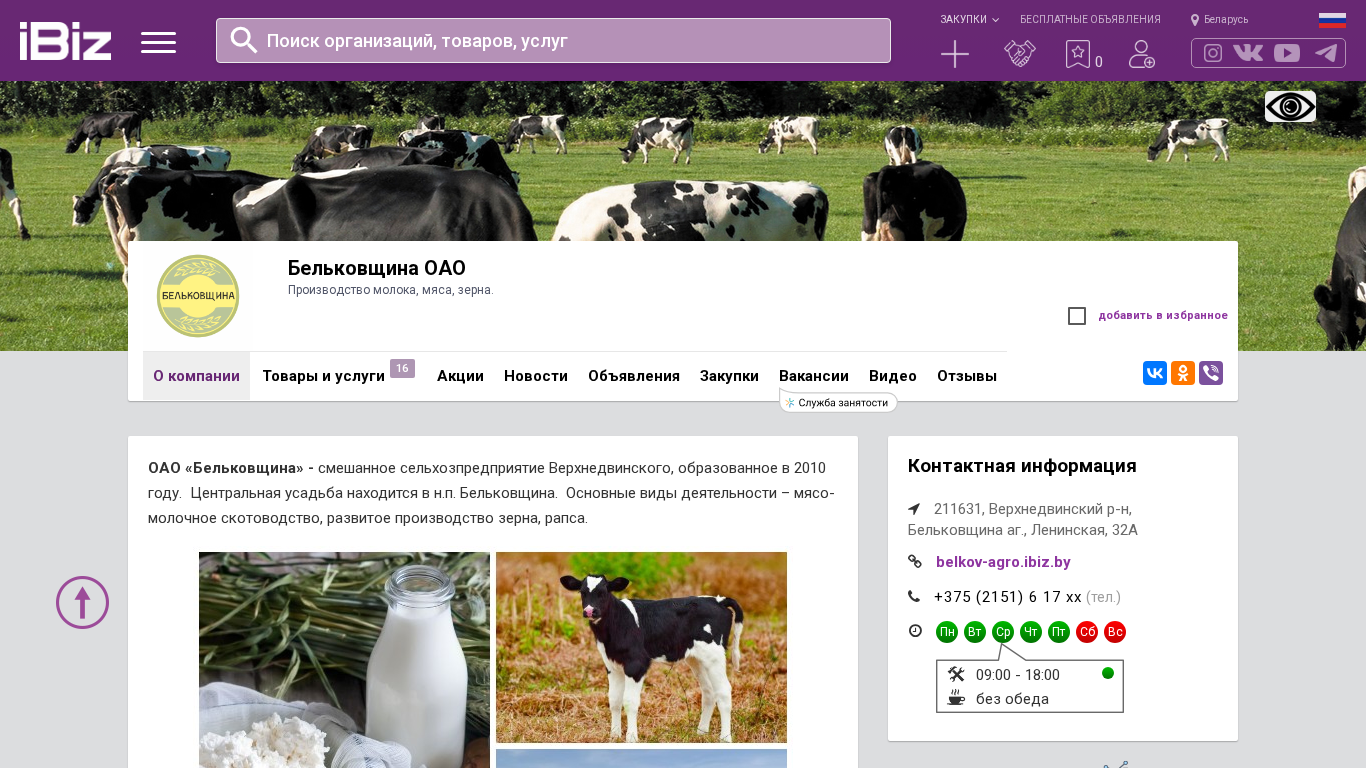The width and height of the screenshot is (1366, 768).
Task: Select Wednesday (Ср) schedule day
Action: (1003, 632)
